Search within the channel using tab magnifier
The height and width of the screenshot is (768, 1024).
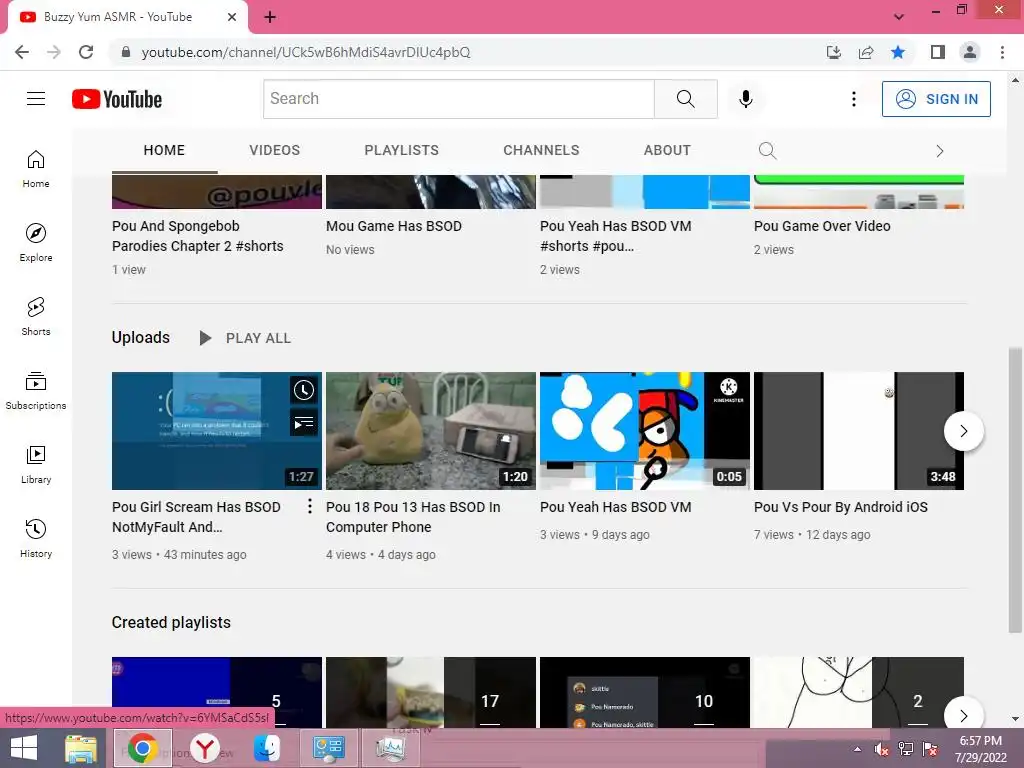pyautogui.click(x=767, y=151)
